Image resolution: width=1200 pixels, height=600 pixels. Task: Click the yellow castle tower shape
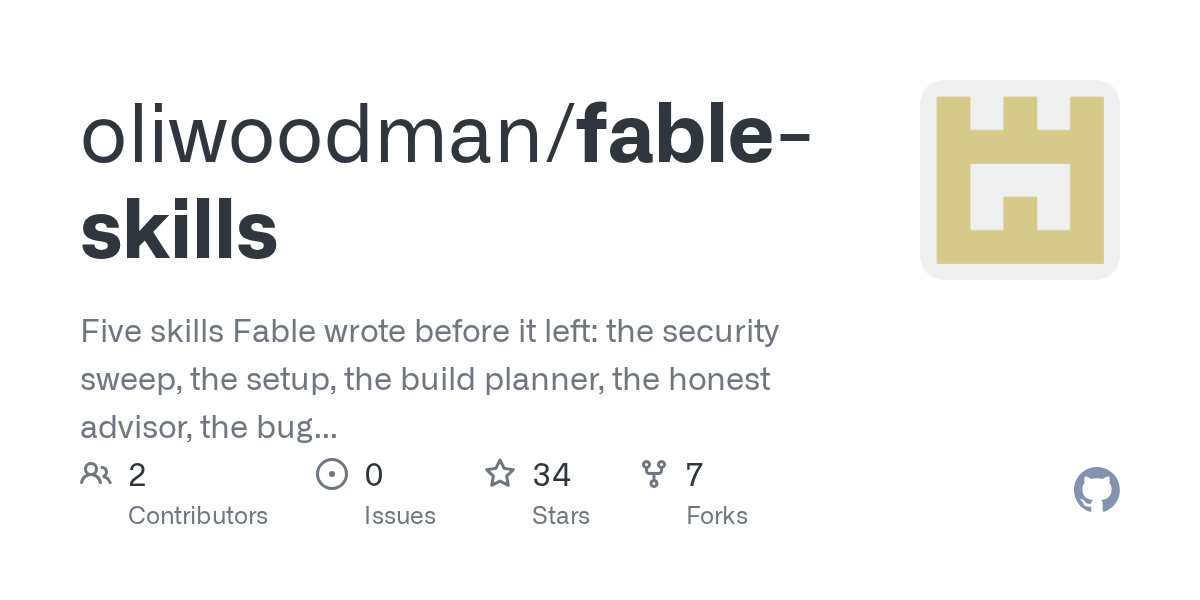pyautogui.click(x=1020, y=180)
